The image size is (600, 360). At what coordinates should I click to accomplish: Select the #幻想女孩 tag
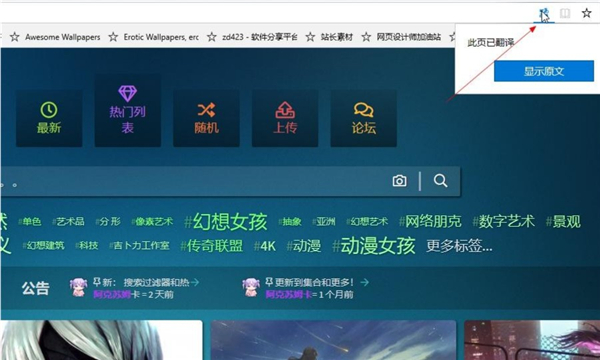[225, 222]
